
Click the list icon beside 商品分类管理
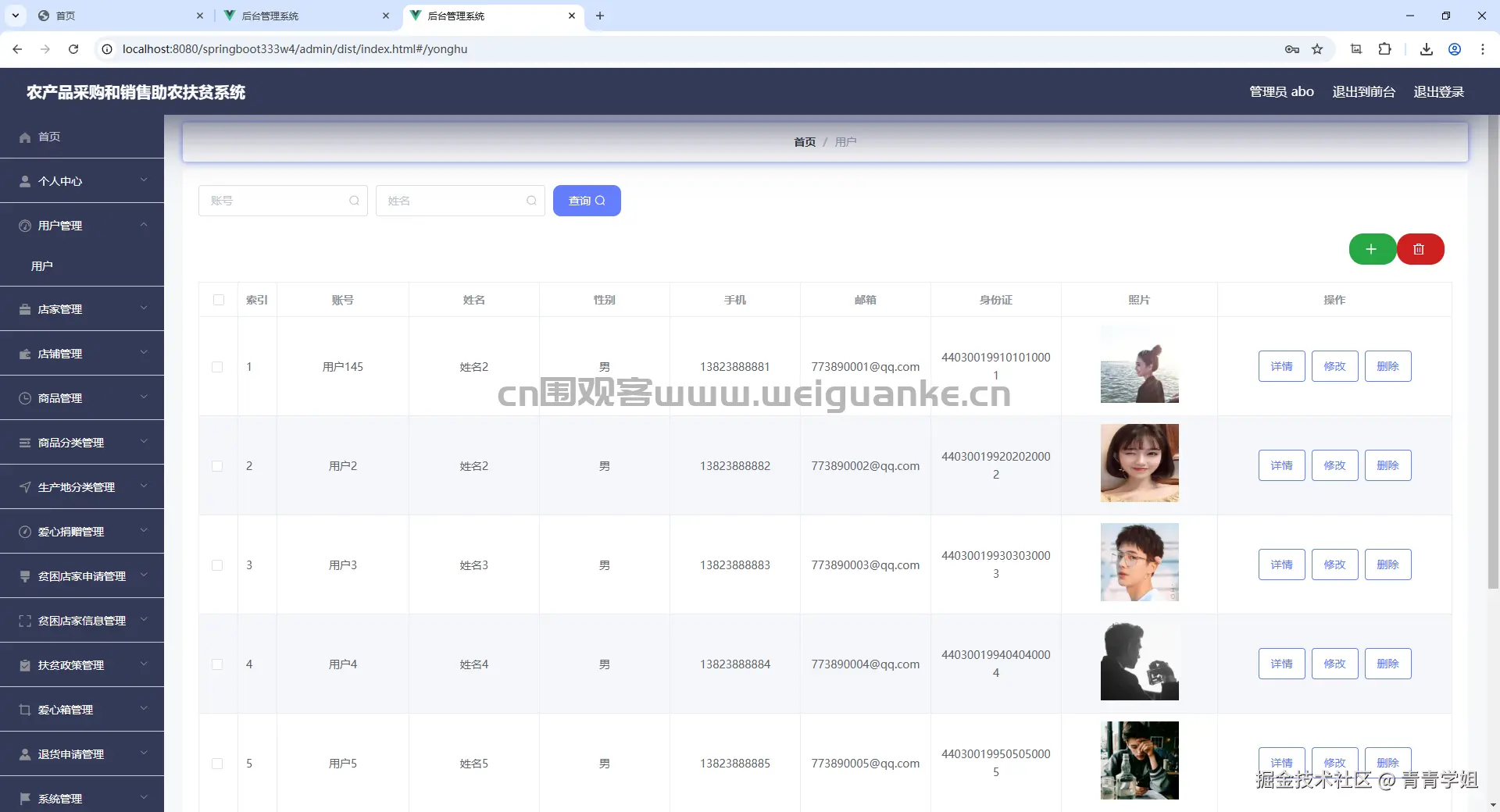(25, 443)
